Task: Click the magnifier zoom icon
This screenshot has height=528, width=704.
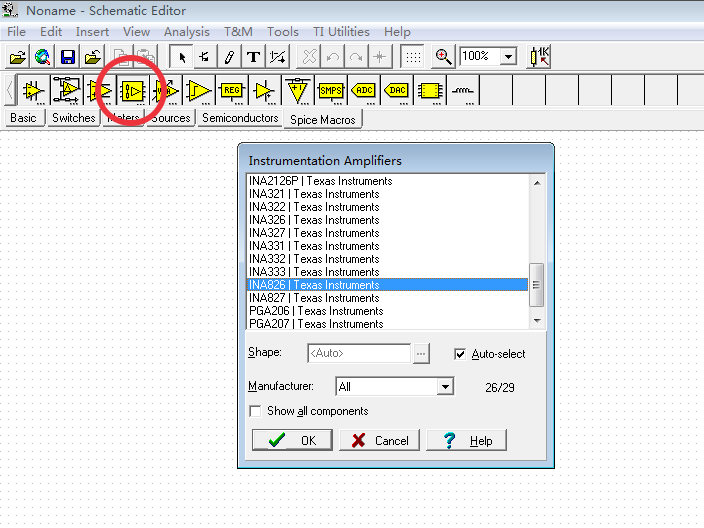Action: pyautogui.click(x=443, y=57)
